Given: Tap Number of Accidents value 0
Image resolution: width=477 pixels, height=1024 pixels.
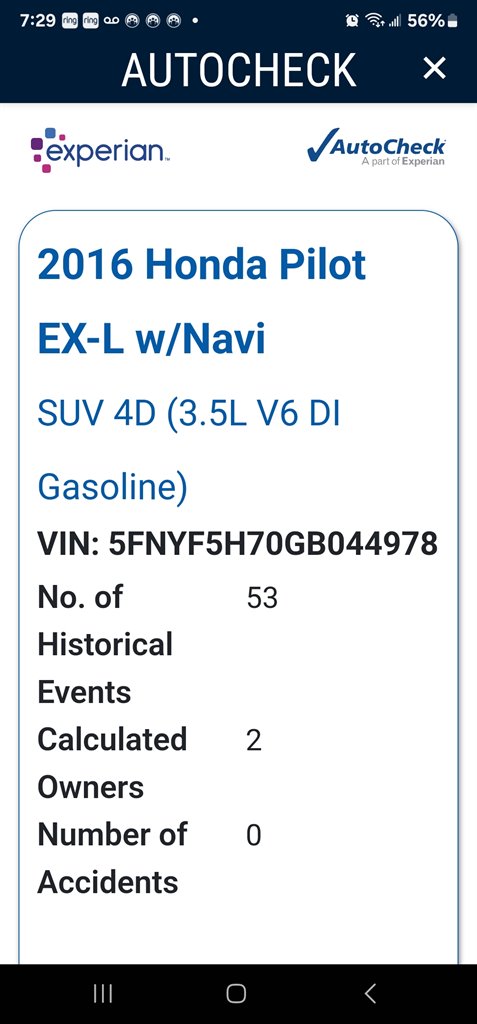Looking at the screenshot, I should click(x=254, y=837).
